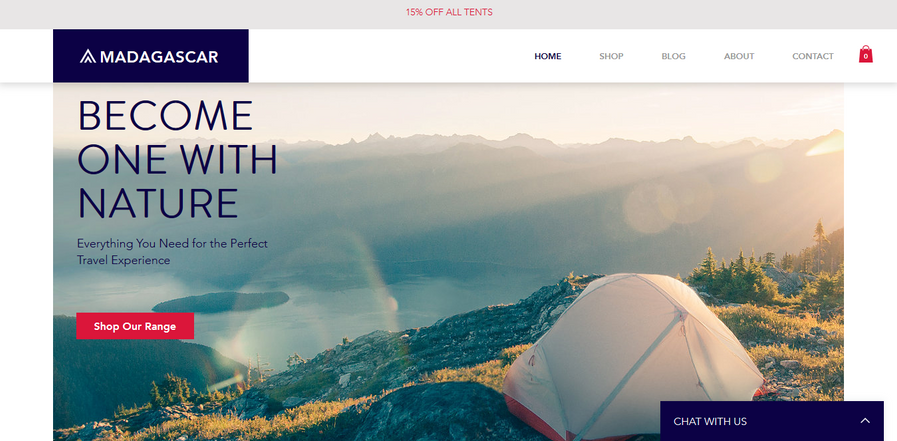Click the MADAGASCAR brand name text
The image size is (897, 441).
coord(159,57)
